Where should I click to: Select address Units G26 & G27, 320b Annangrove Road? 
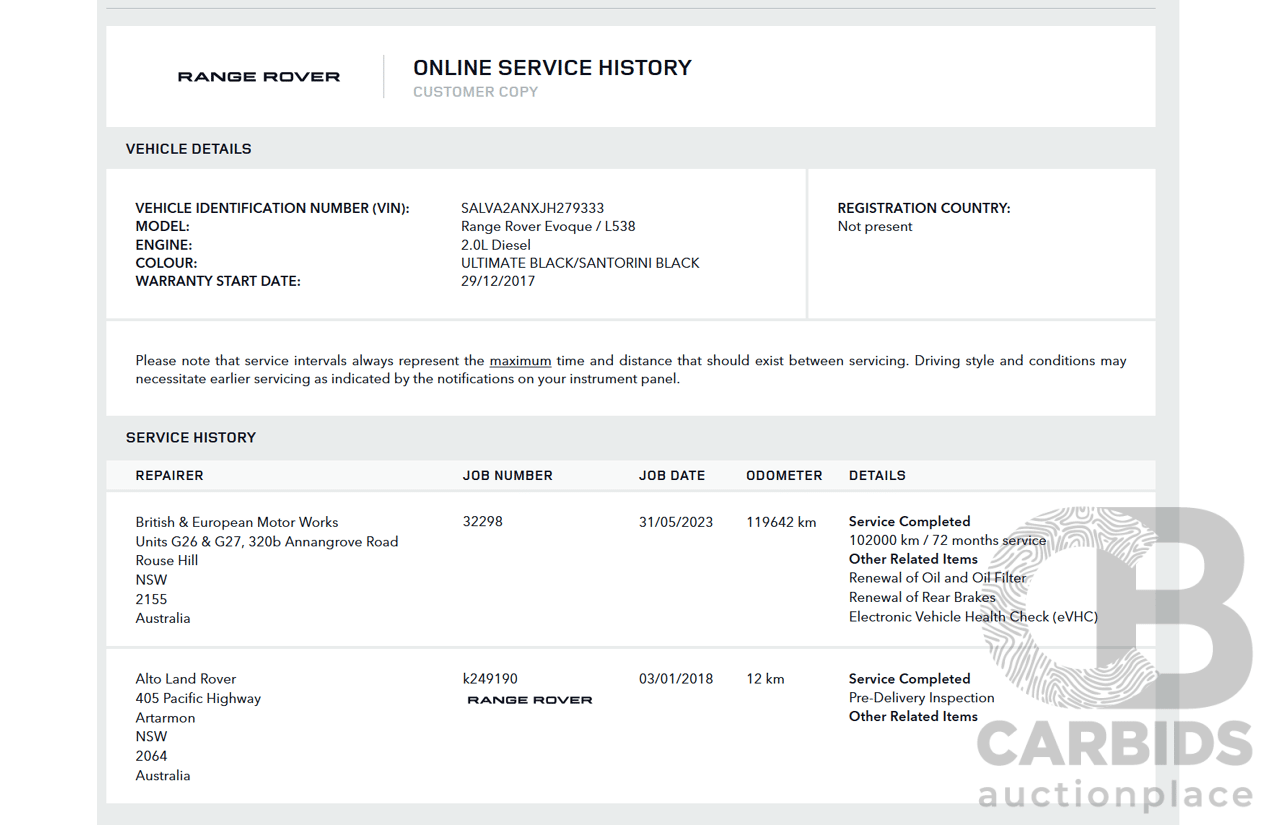coord(267,542)
